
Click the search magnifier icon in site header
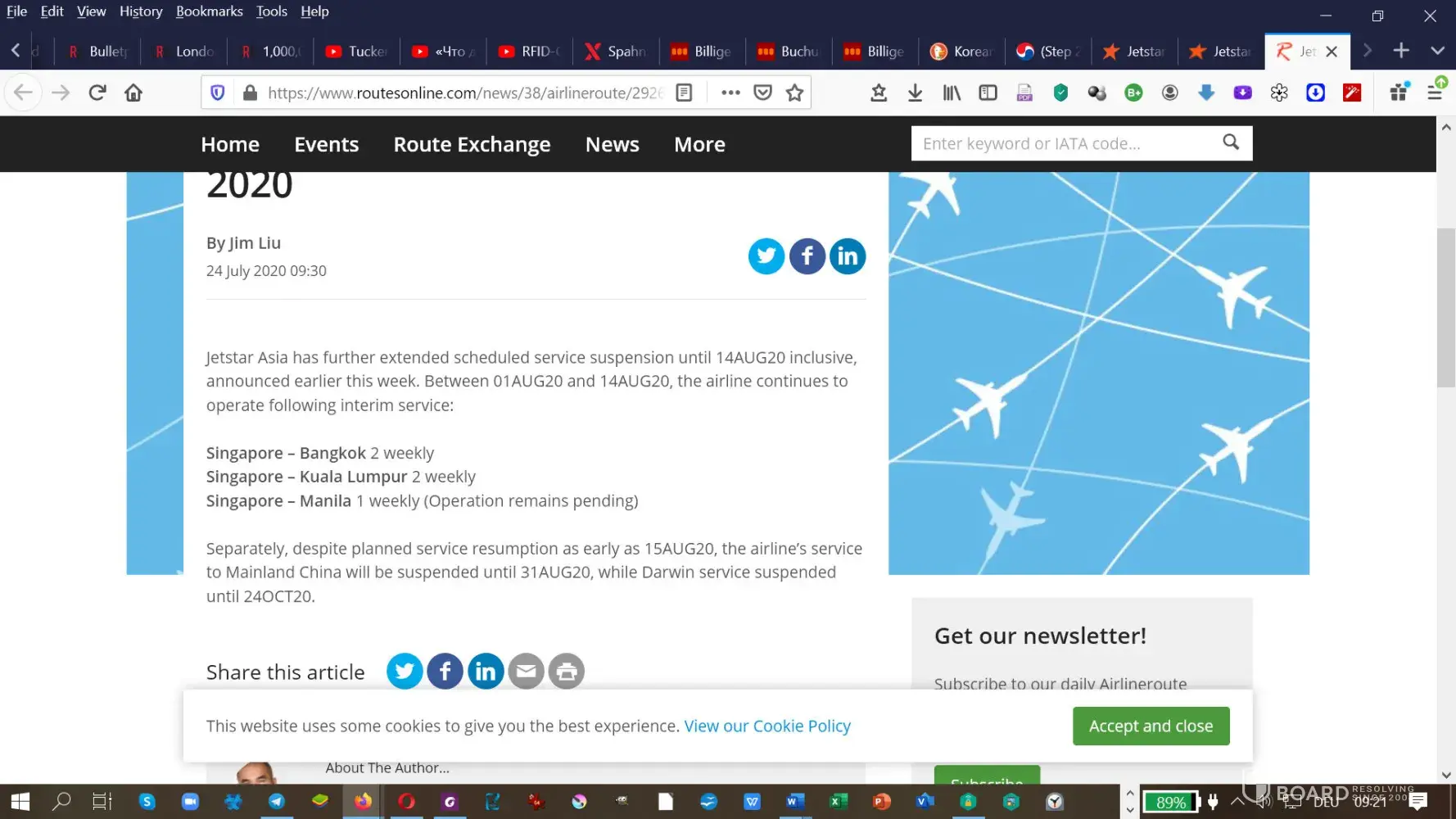point(1230,143)
